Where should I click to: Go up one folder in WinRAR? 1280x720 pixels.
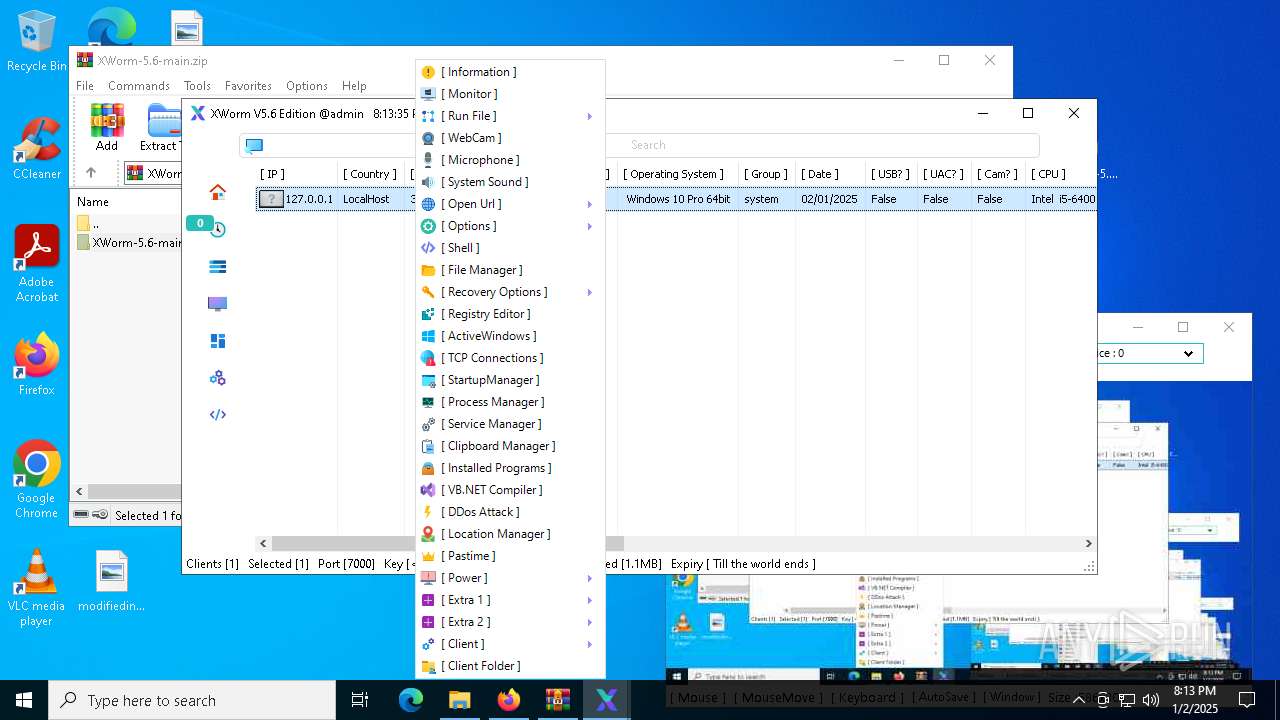91,173
